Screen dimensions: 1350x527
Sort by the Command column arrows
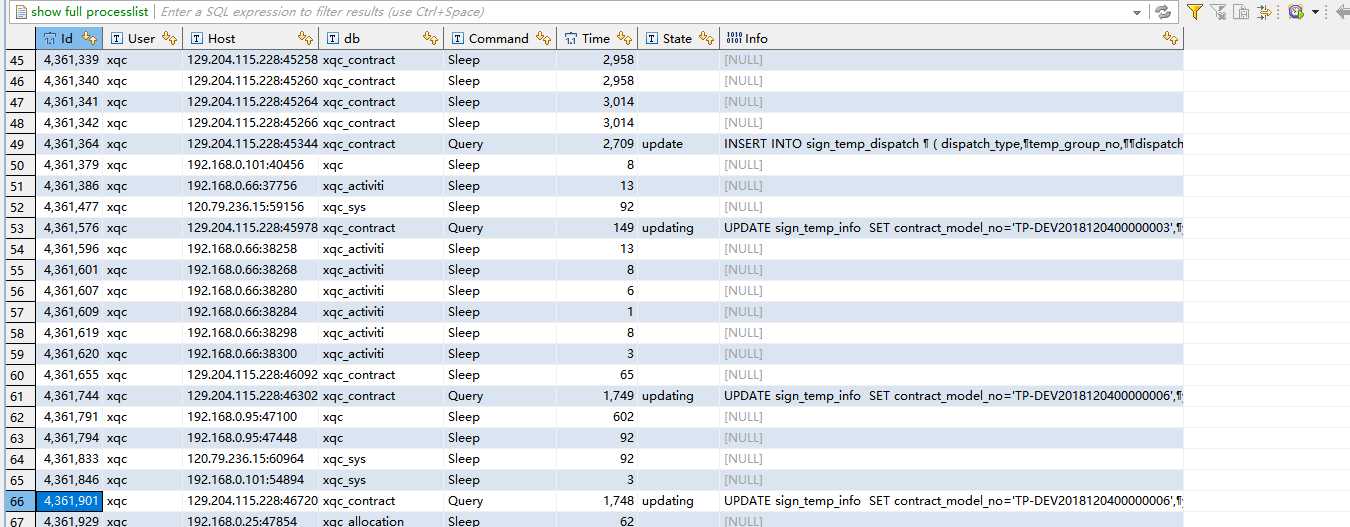pyautogui.click(x=543, y=38)
